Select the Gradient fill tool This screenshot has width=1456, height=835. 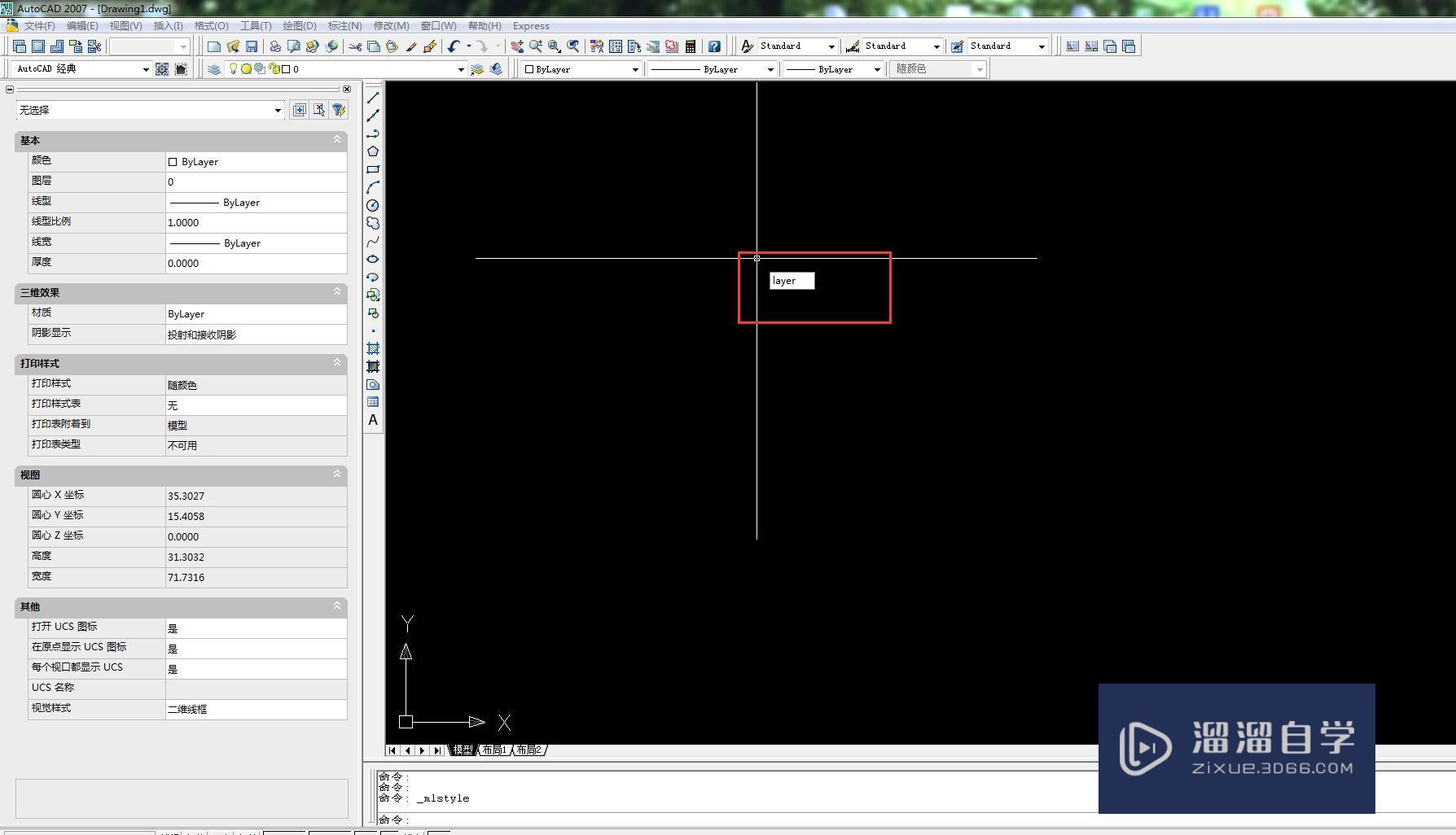click(x=373, y=366)
